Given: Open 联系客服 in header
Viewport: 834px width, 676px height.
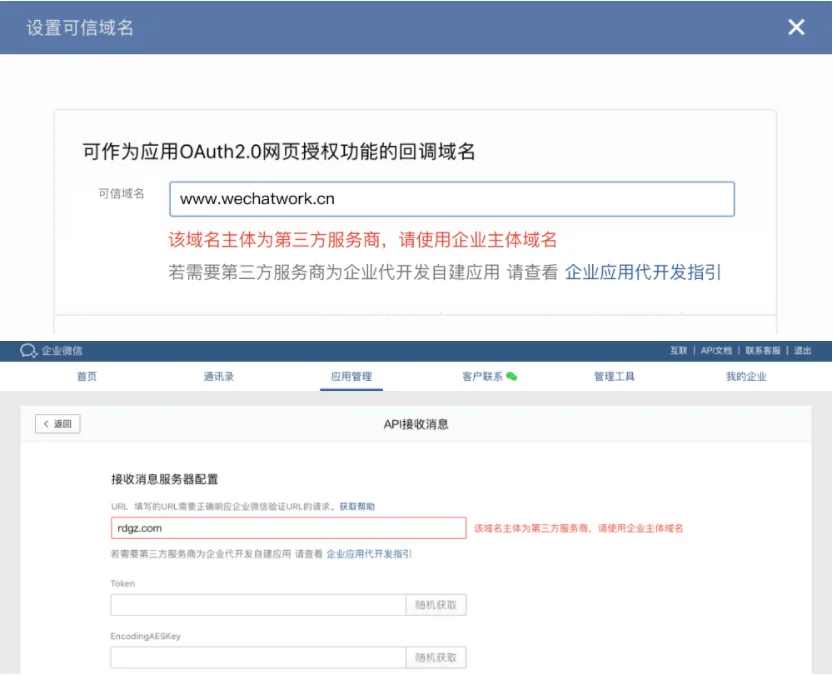Looking at the screenshot, I should click(762, 350).
